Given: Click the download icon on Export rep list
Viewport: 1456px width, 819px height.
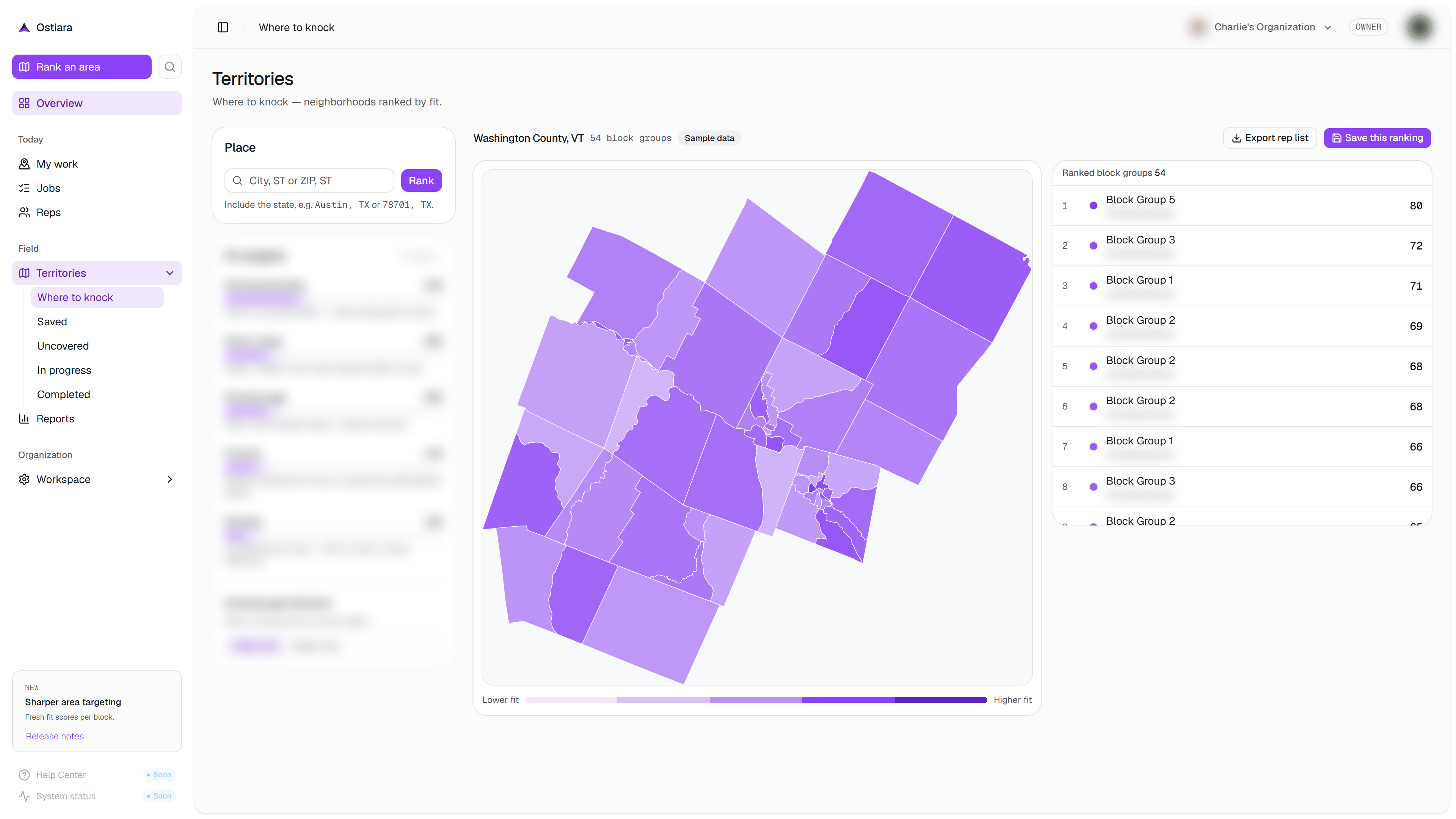Looking at the screenshot, I should (x=1237, y=138).
